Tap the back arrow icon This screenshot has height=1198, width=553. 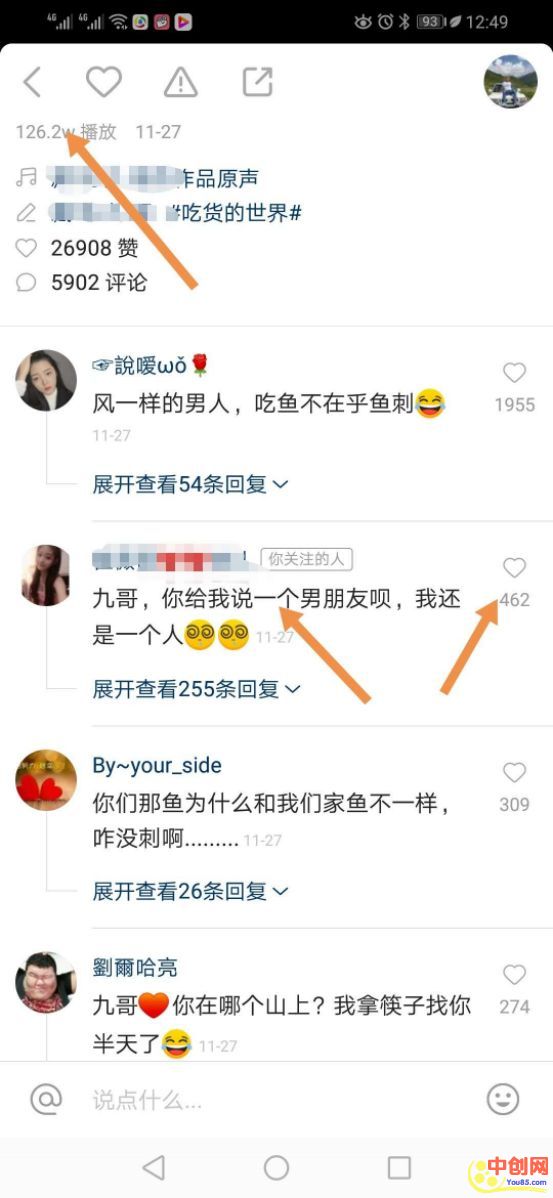32,82
